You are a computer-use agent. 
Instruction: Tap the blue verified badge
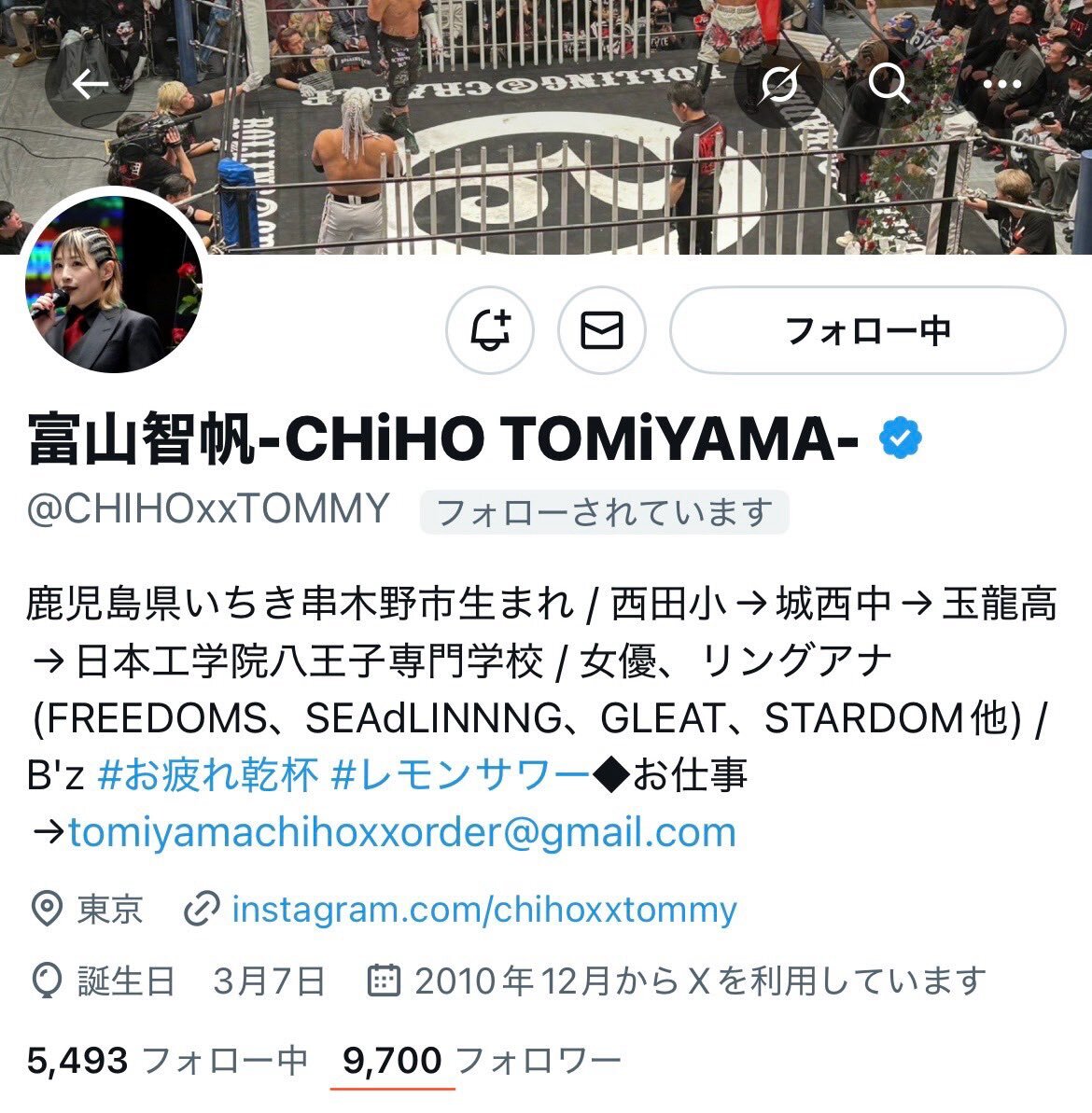point(901,438)
